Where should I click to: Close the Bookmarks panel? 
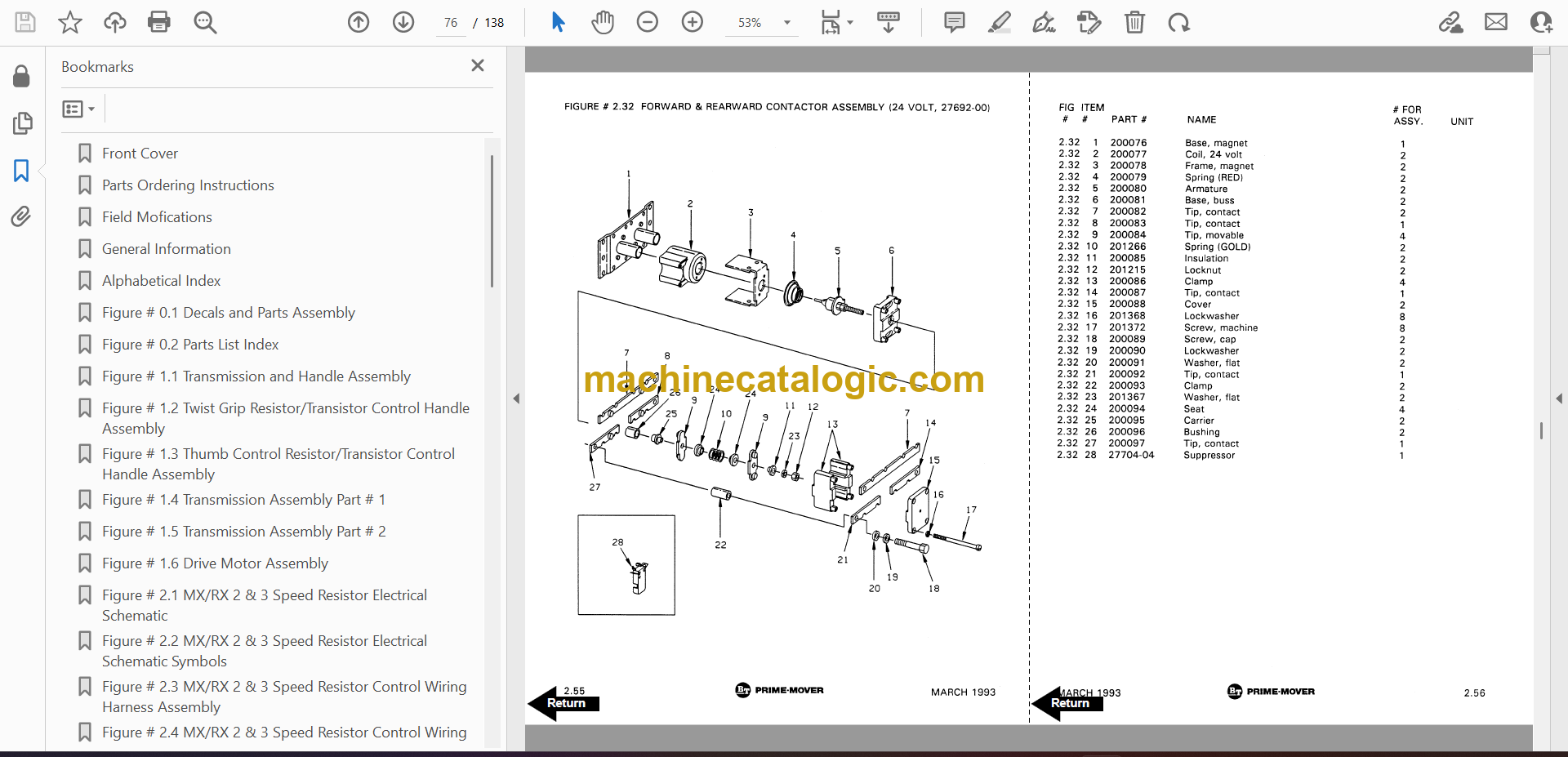coord(478,65)
